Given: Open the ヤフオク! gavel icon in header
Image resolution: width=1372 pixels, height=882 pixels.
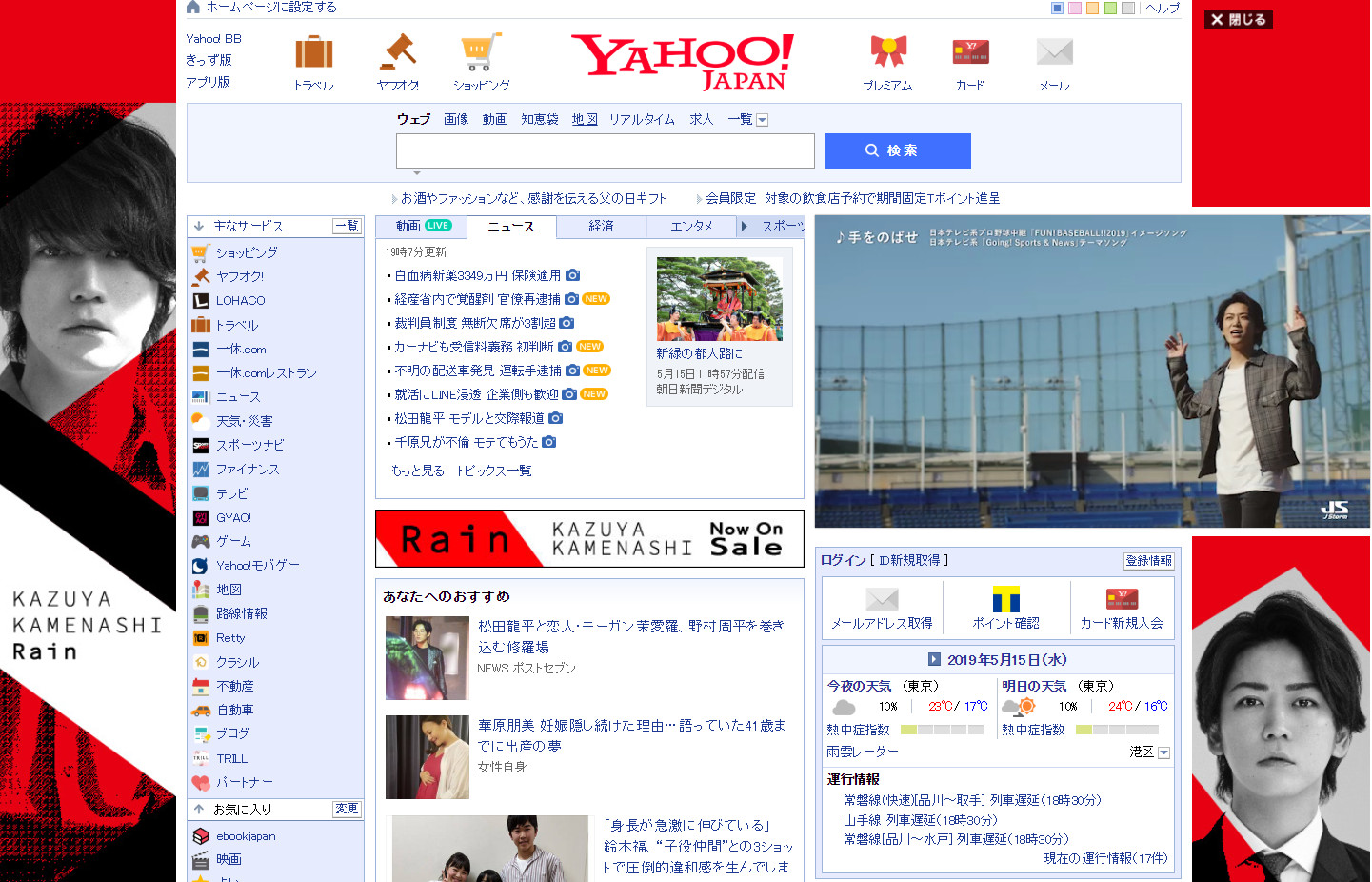Looking at the screenshot, I should (398, 51).
